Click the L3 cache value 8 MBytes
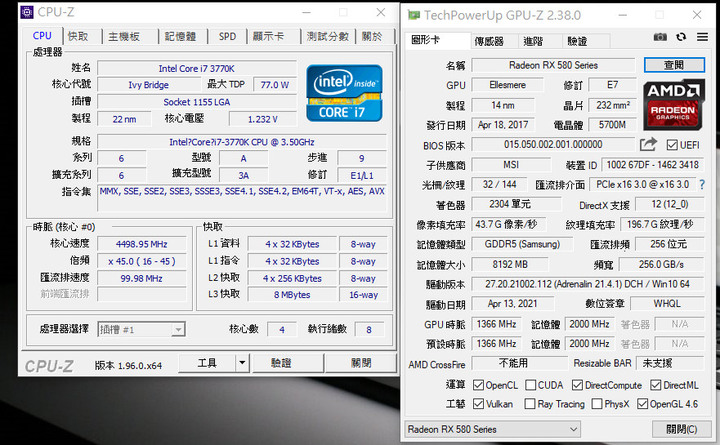The width and height of the screenshot is (720, 445). (x=292, y=295)
